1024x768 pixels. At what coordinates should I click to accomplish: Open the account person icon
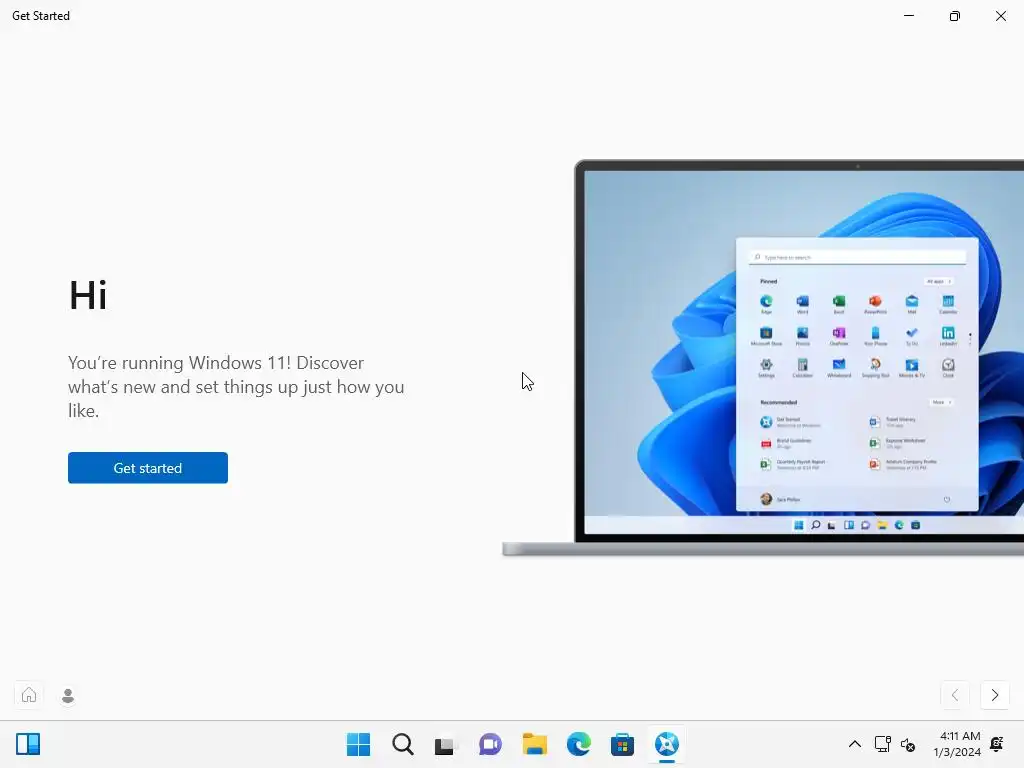[x=68, y=696]
